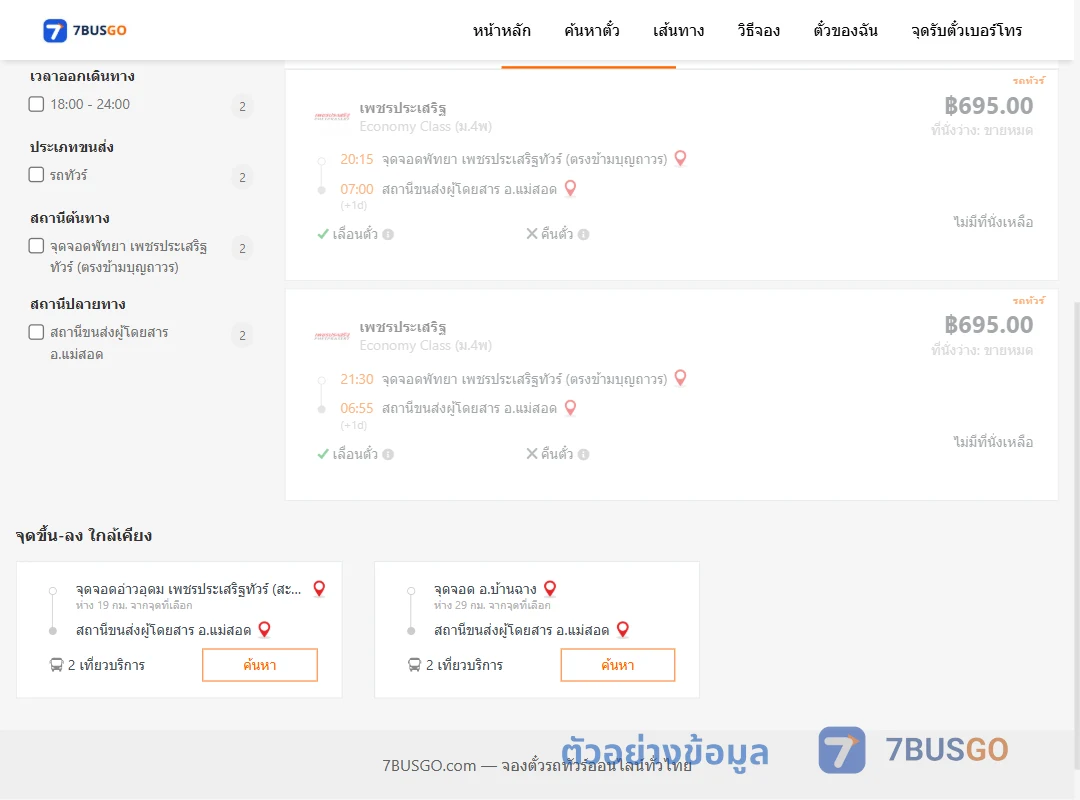
Task: Click ค้นหา button for อ.บ้านฉาง route
Action: click(x=618, y=665)
